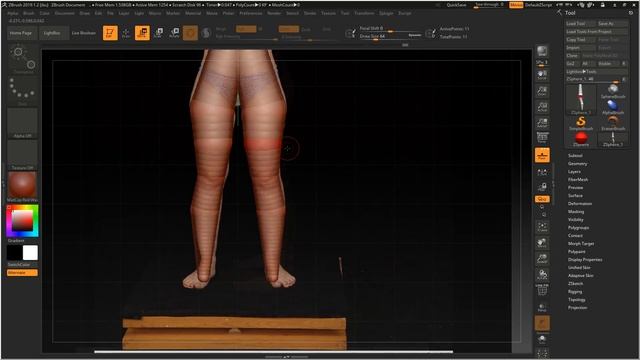The width and height of the screenshot is (640, 360).
Task: Expand the Geometry section
Action: click(x=578, y=164)
